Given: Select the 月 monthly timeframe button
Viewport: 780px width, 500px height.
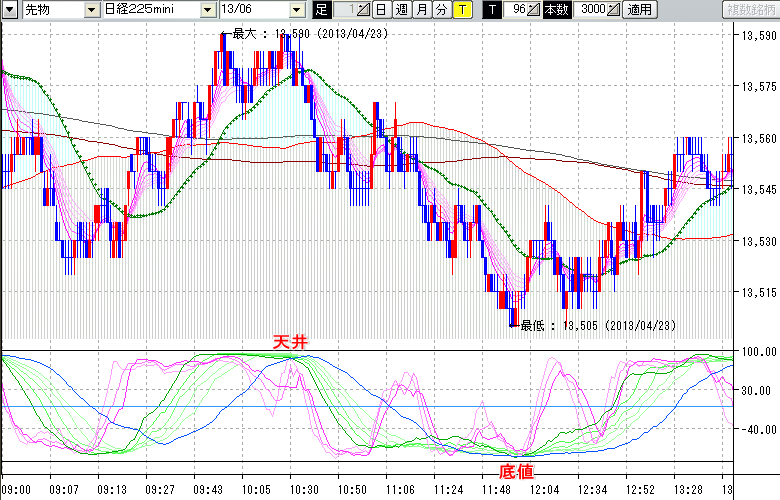Looking at the screenshot, I should coord(421,9).
